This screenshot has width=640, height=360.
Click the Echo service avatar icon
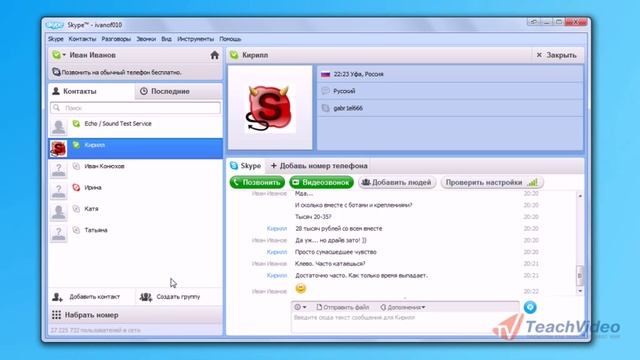pos(58,127)
